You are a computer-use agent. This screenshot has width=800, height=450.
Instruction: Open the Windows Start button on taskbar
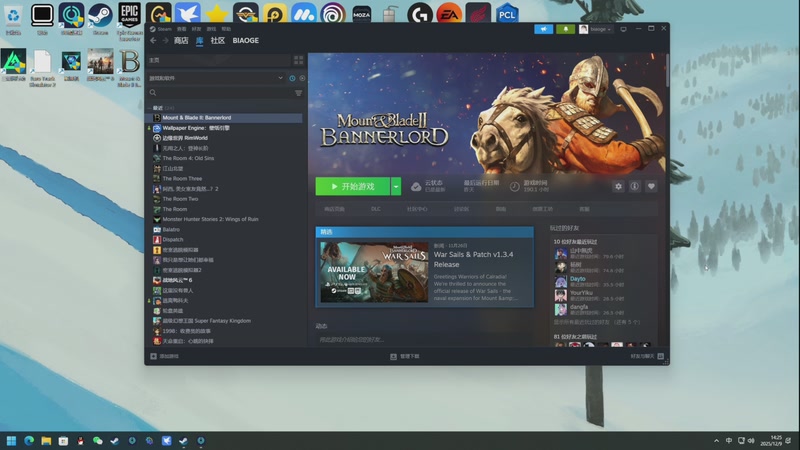11,441
